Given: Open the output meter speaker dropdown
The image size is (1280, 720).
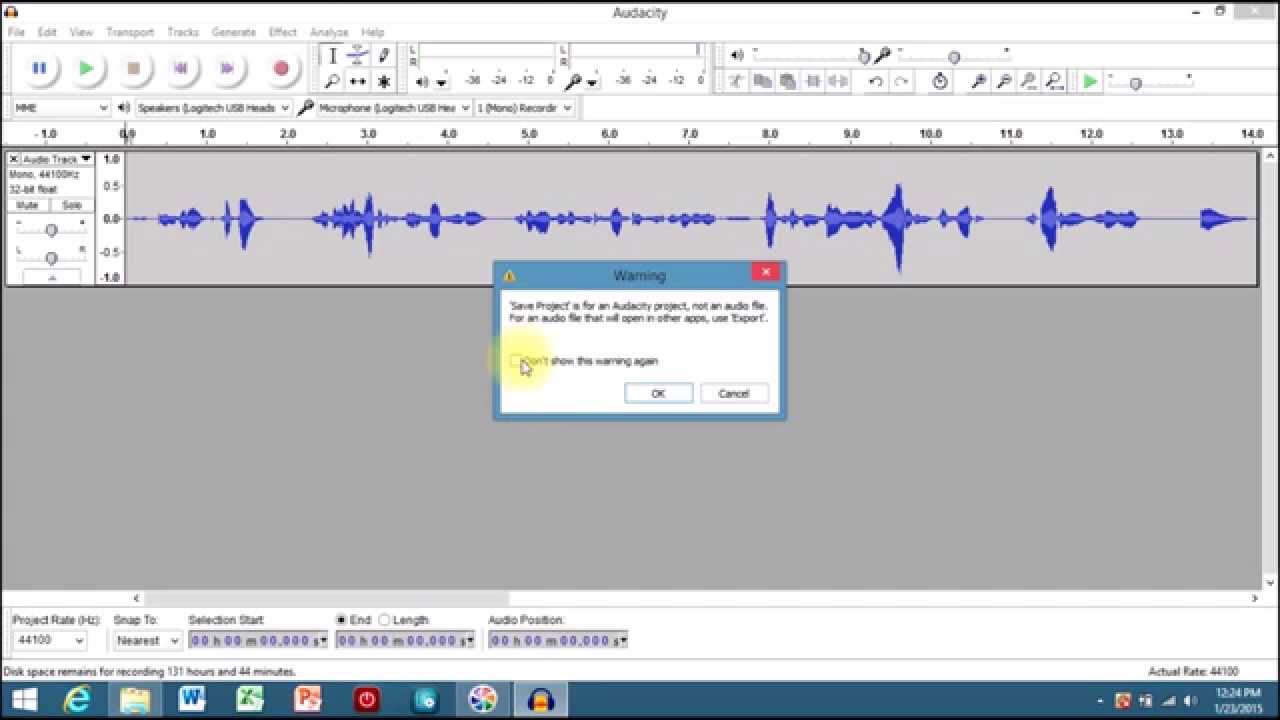Looking at the screenshot, I should point(441,83).
